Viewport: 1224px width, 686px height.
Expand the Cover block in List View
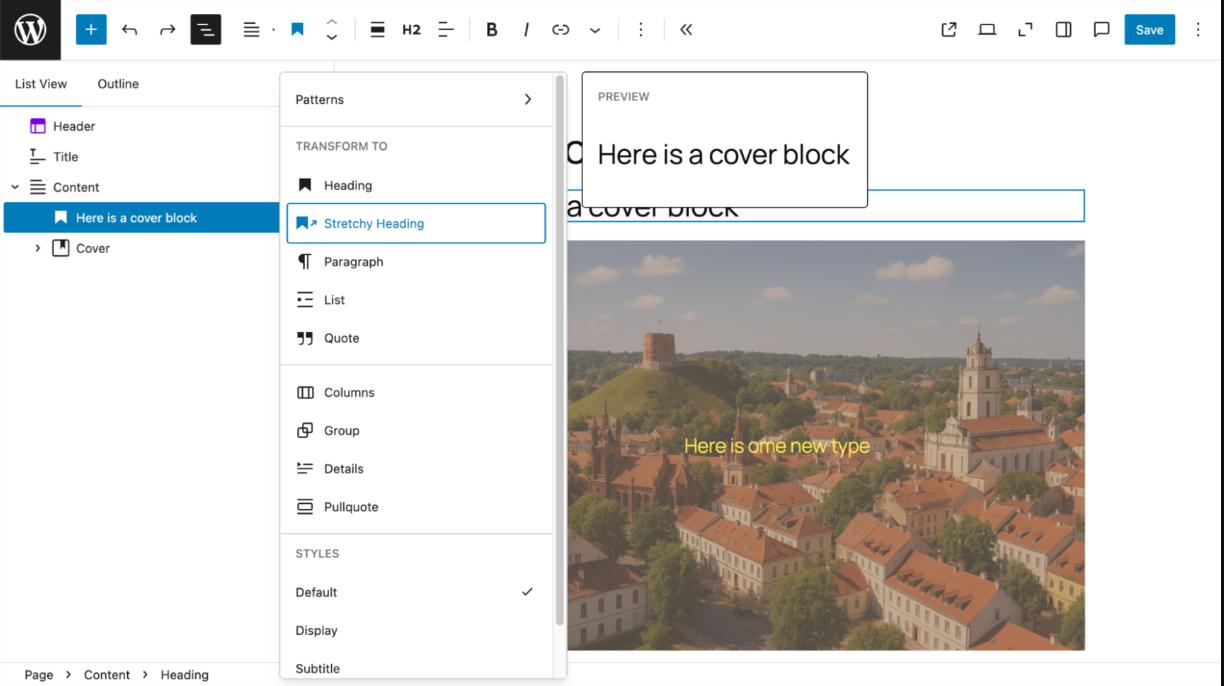(x=38, y=248)
